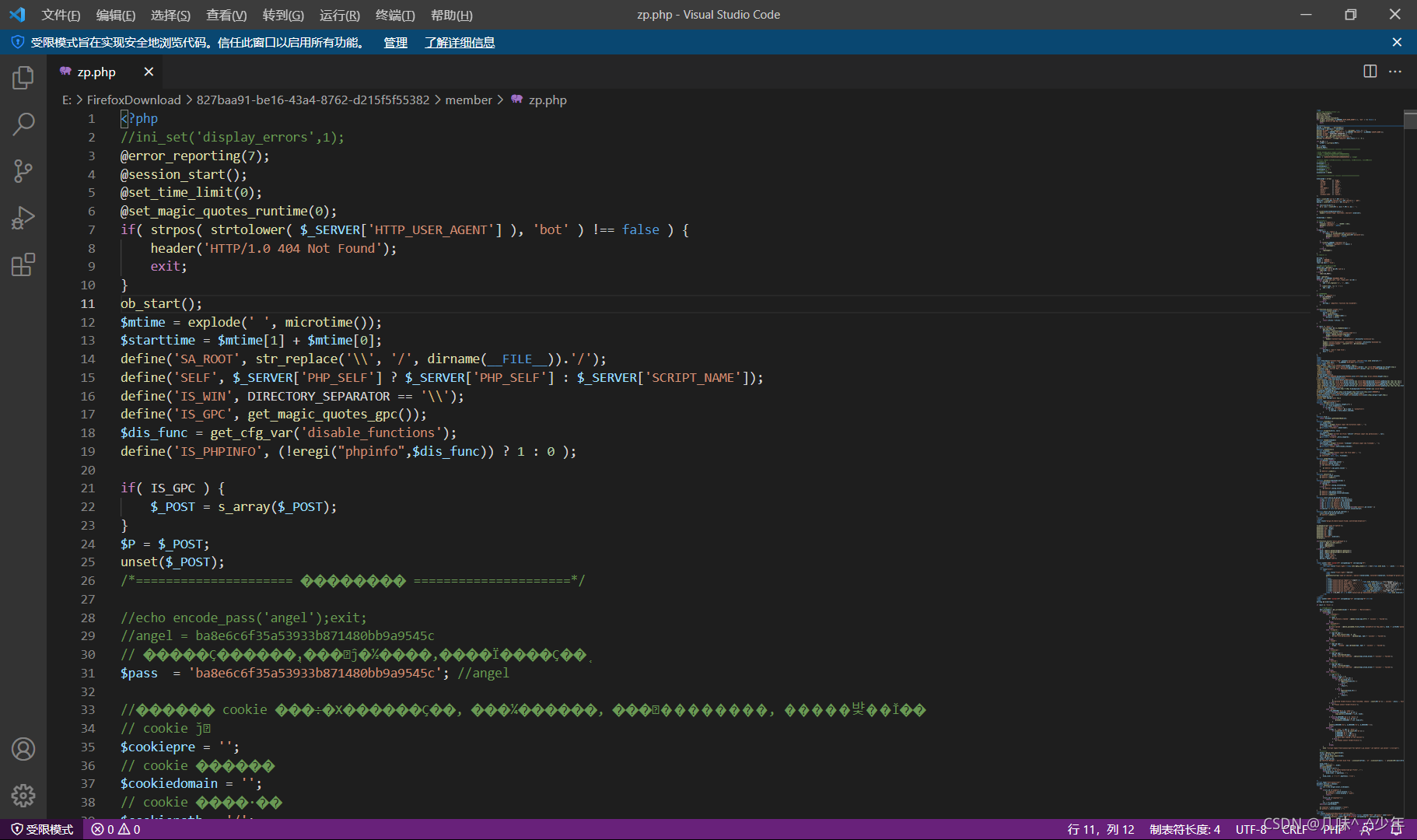Open the 运行(R) menu

tap(340, 15)
